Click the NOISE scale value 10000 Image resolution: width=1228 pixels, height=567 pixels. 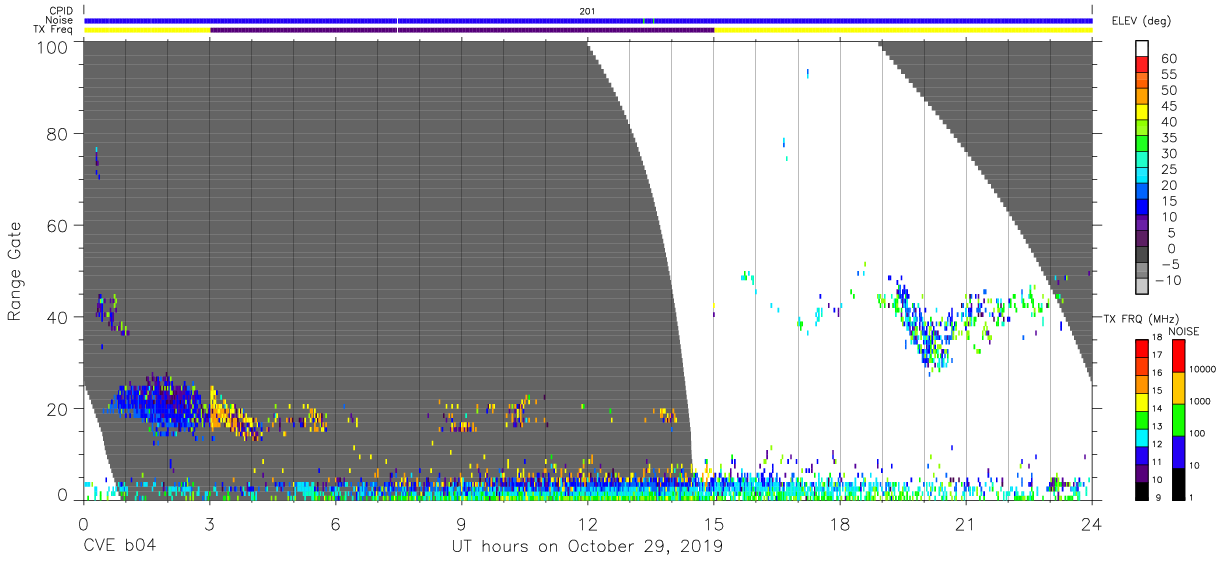click(1202, 369)
